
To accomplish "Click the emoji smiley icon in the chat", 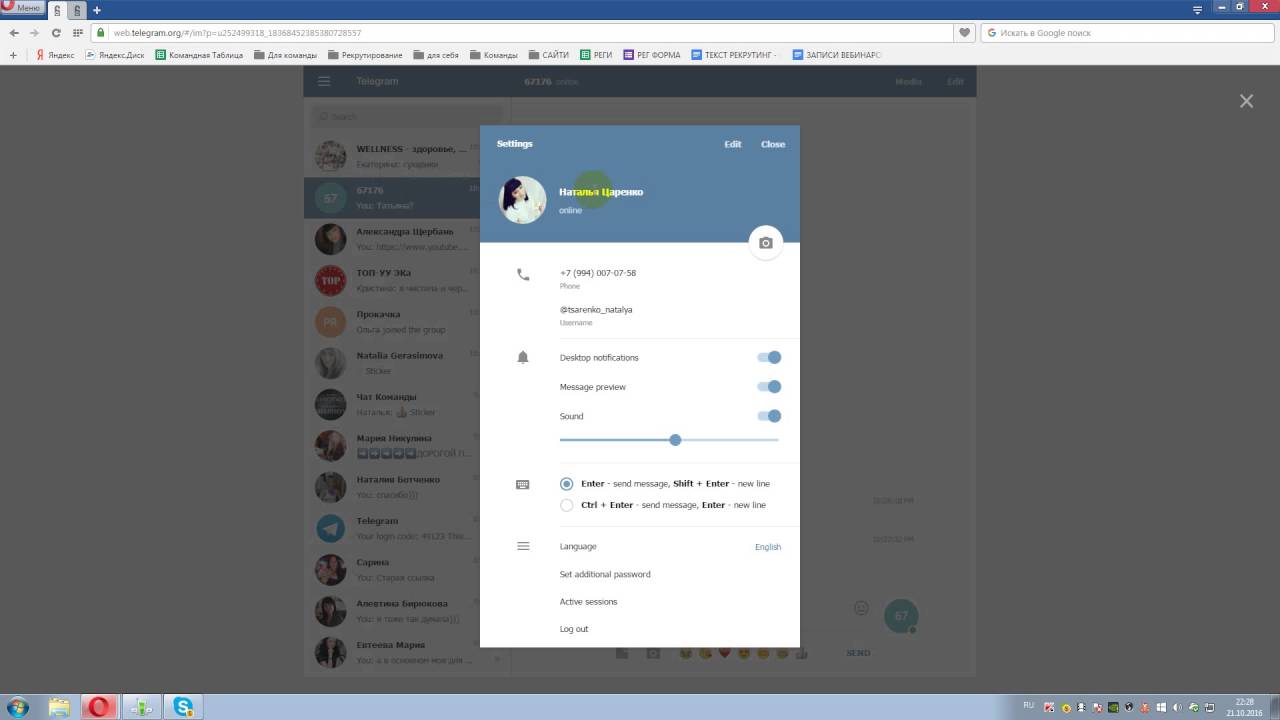I will coord(861,608).
